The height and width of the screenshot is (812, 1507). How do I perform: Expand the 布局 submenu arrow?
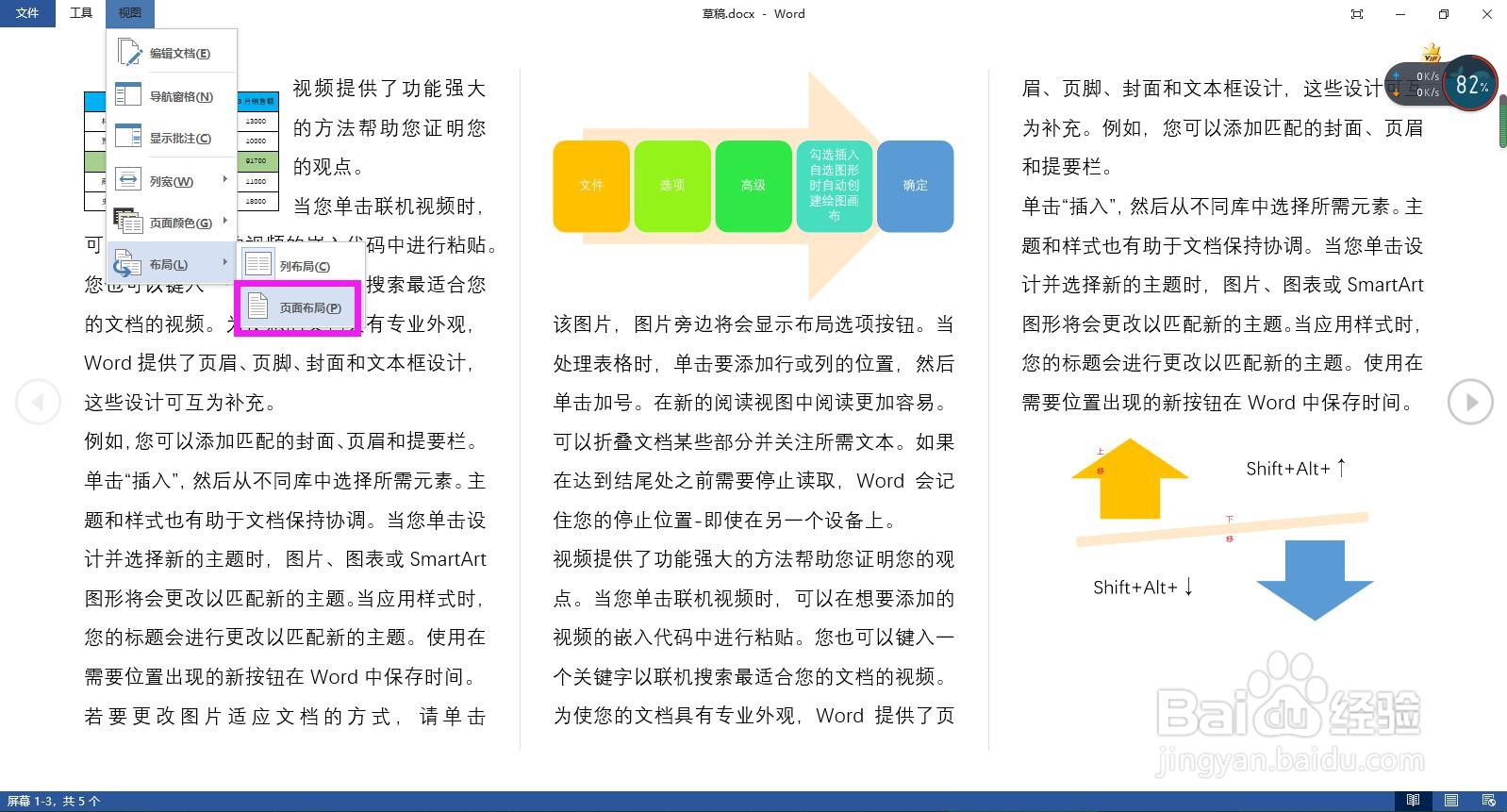pos(224,262)
